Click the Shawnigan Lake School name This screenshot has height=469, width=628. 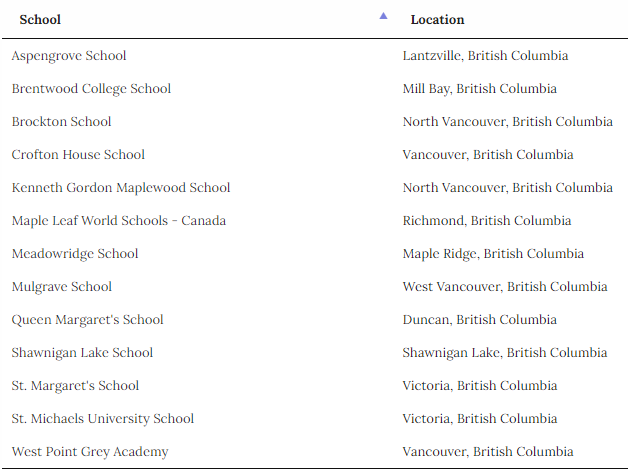click(82, 353)
